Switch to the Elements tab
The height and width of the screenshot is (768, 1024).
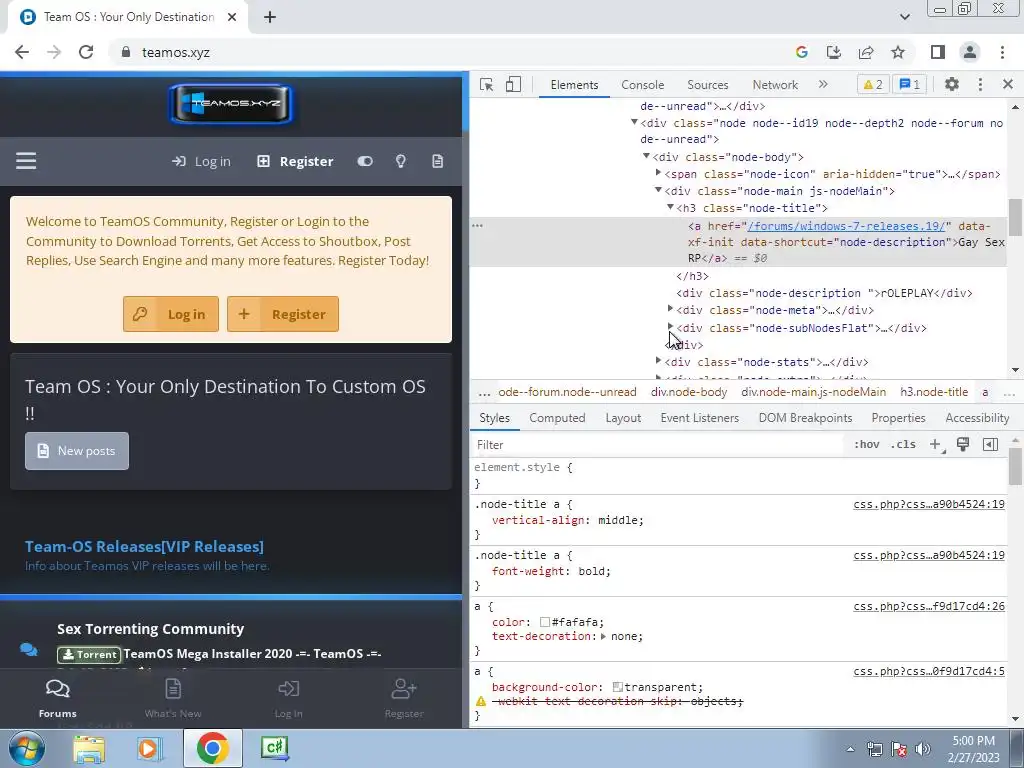[574, 85]
